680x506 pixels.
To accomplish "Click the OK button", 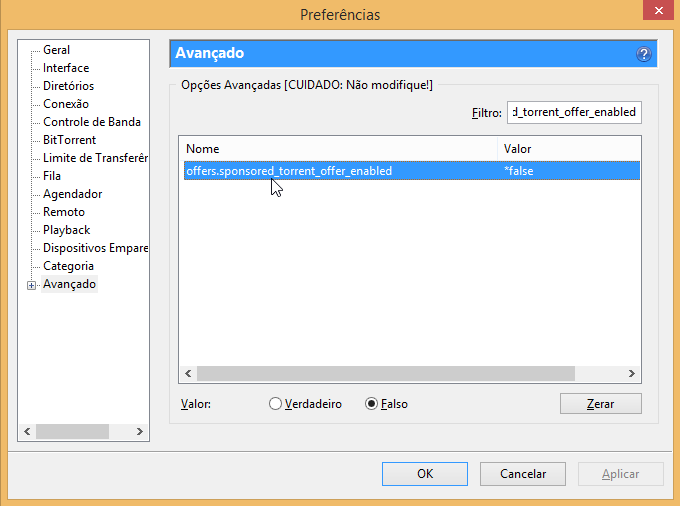I will click(425, 474).
